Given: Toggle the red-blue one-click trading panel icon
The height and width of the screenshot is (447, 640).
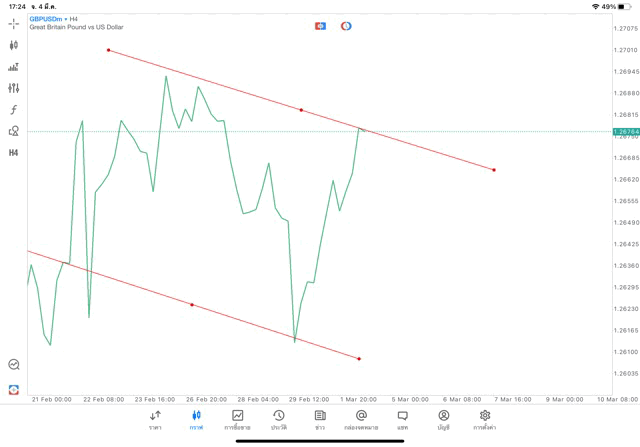Looking at the screenshot, I should 320,26.
